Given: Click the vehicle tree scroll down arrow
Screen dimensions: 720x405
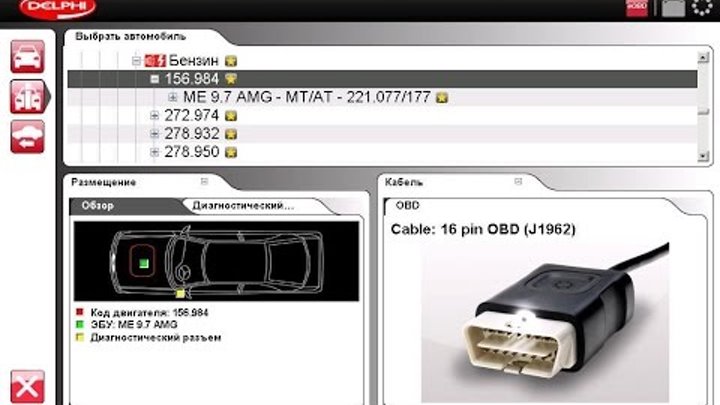Looking at the screenshot, I should [703, 156].
